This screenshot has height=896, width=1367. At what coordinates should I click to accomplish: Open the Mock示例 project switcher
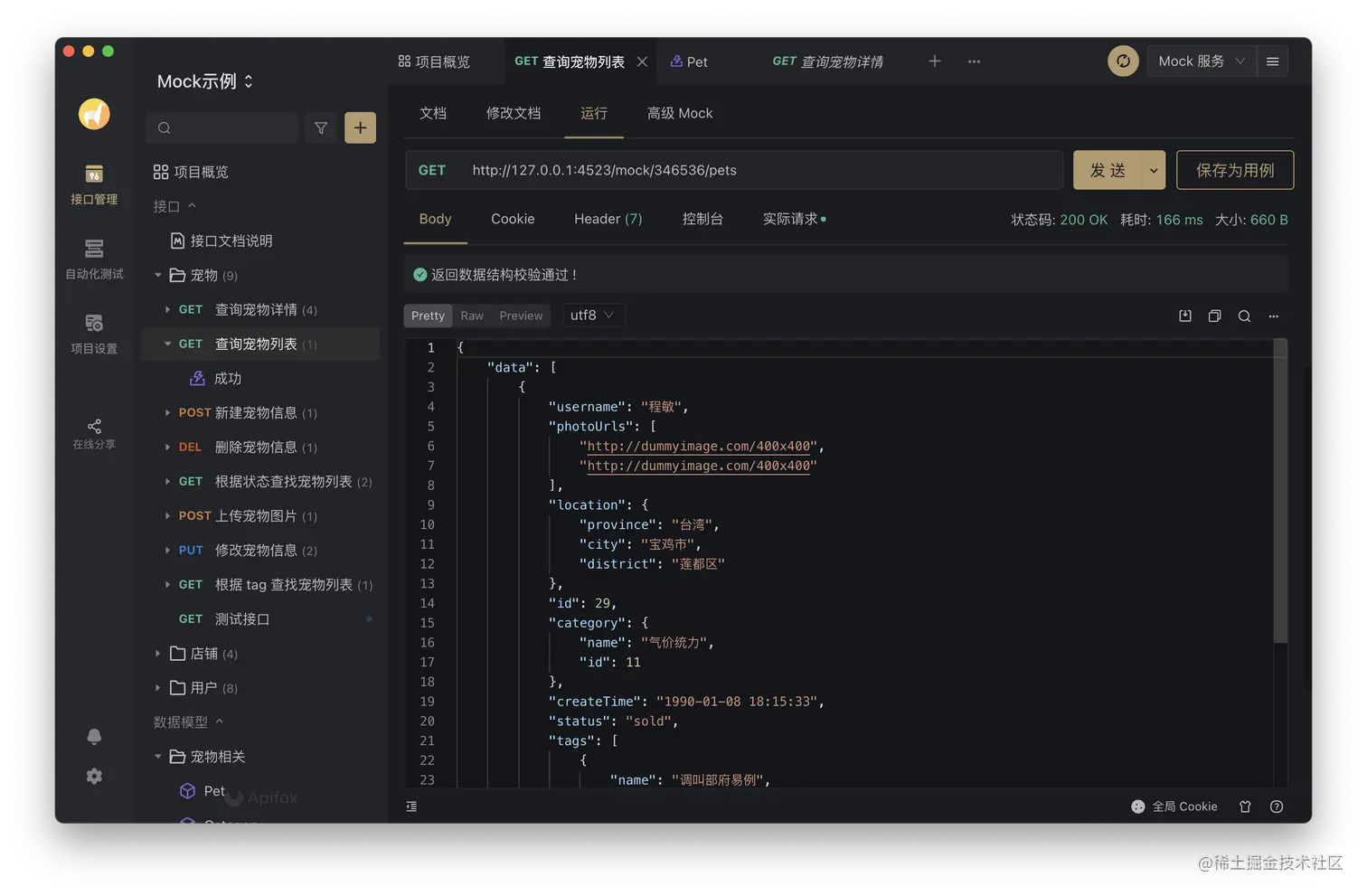point(205,81)
